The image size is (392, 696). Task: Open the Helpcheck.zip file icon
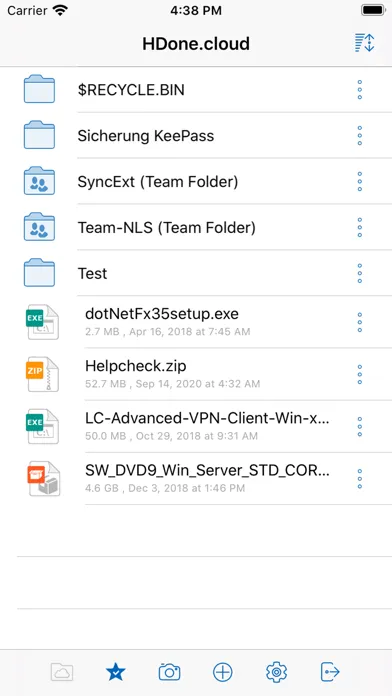click(x=43, y=374)
